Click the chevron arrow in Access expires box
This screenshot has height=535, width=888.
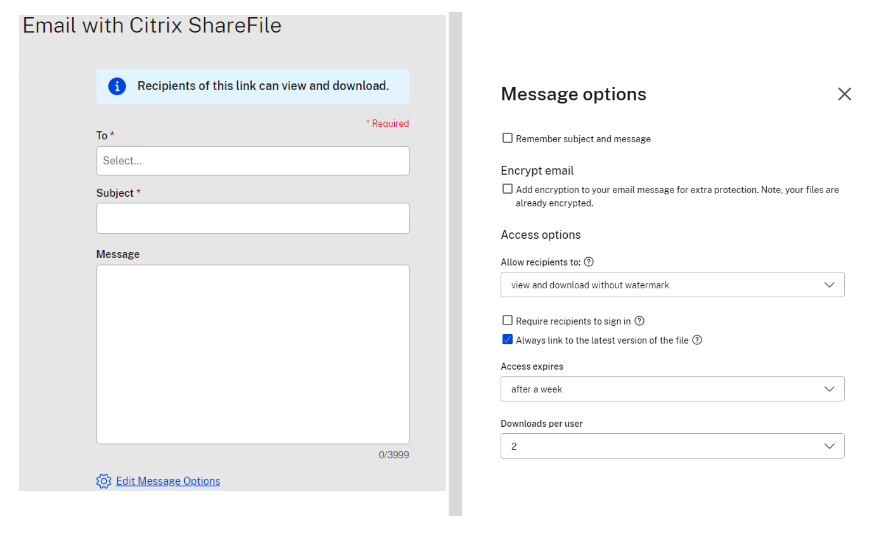(829, 389)
